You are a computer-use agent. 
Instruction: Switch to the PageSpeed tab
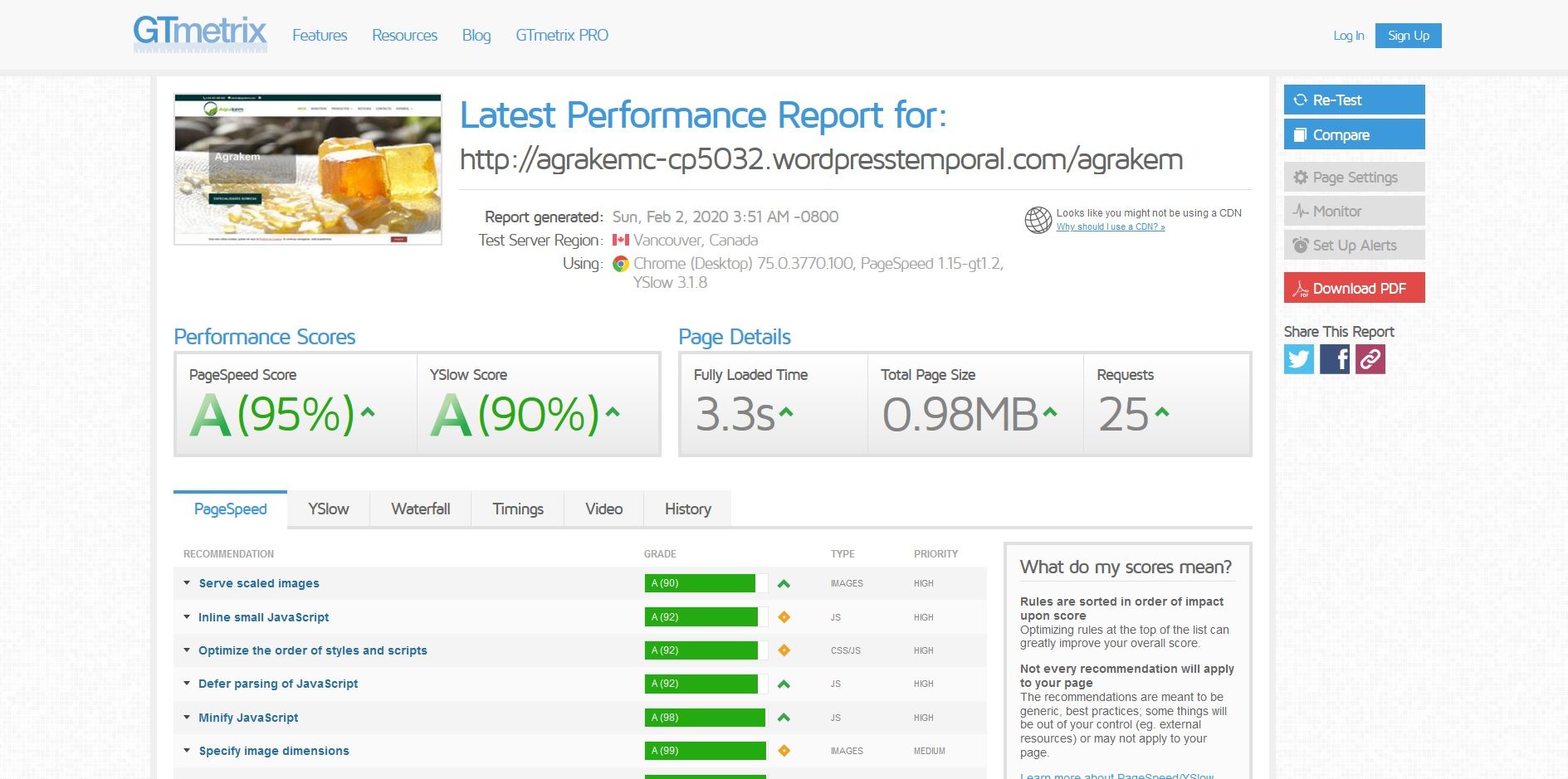coord(230,509)
